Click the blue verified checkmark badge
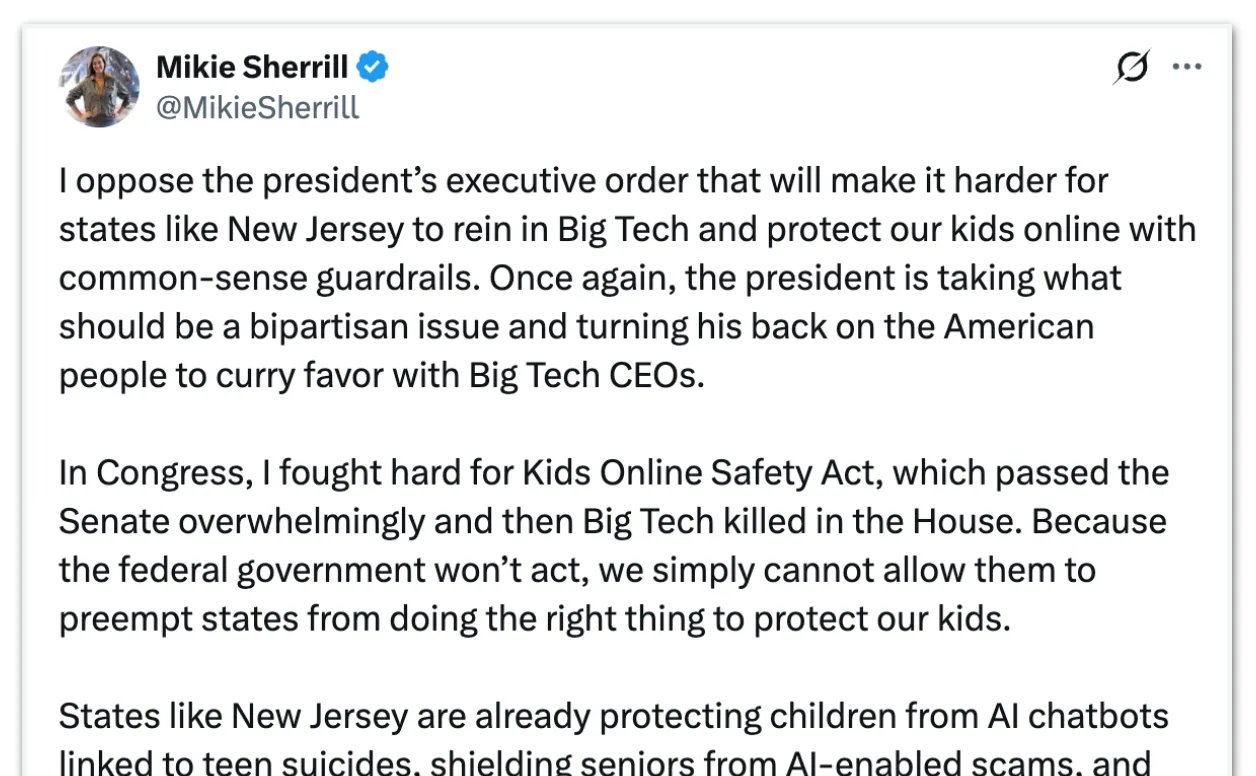 pos(374,68)
